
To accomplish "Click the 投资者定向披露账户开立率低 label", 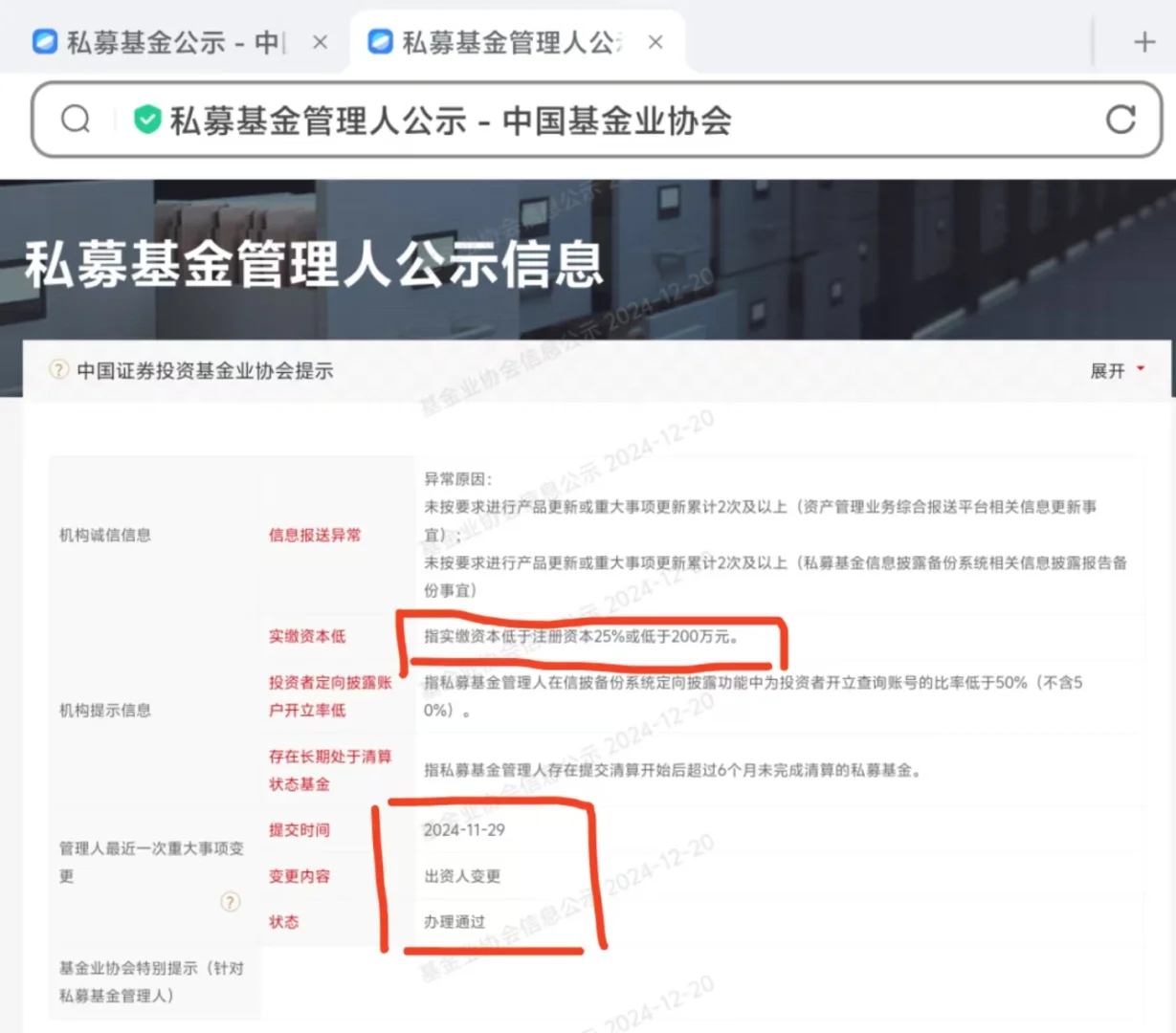I will coord(330,696).
